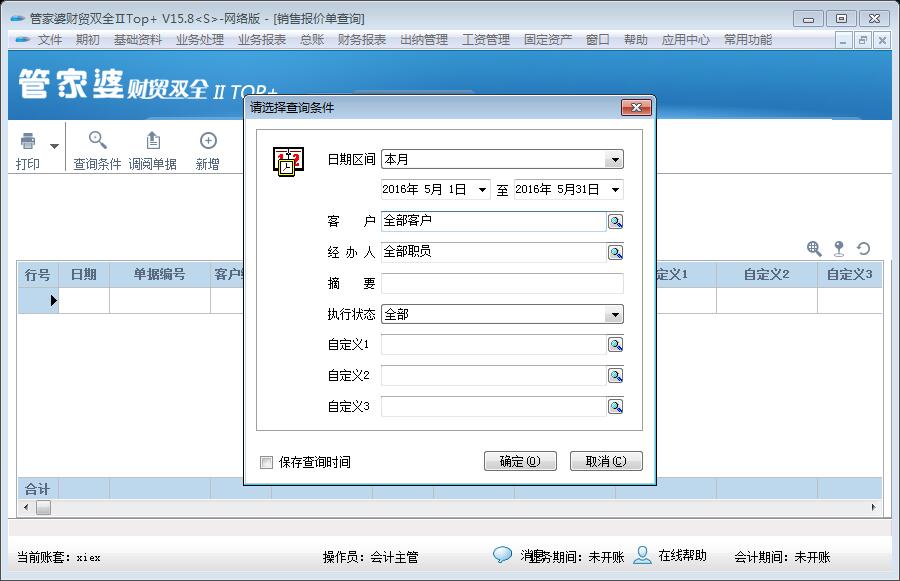Click 取消(C) cancel button
The image size is (900, 581).
pos(606,461)
